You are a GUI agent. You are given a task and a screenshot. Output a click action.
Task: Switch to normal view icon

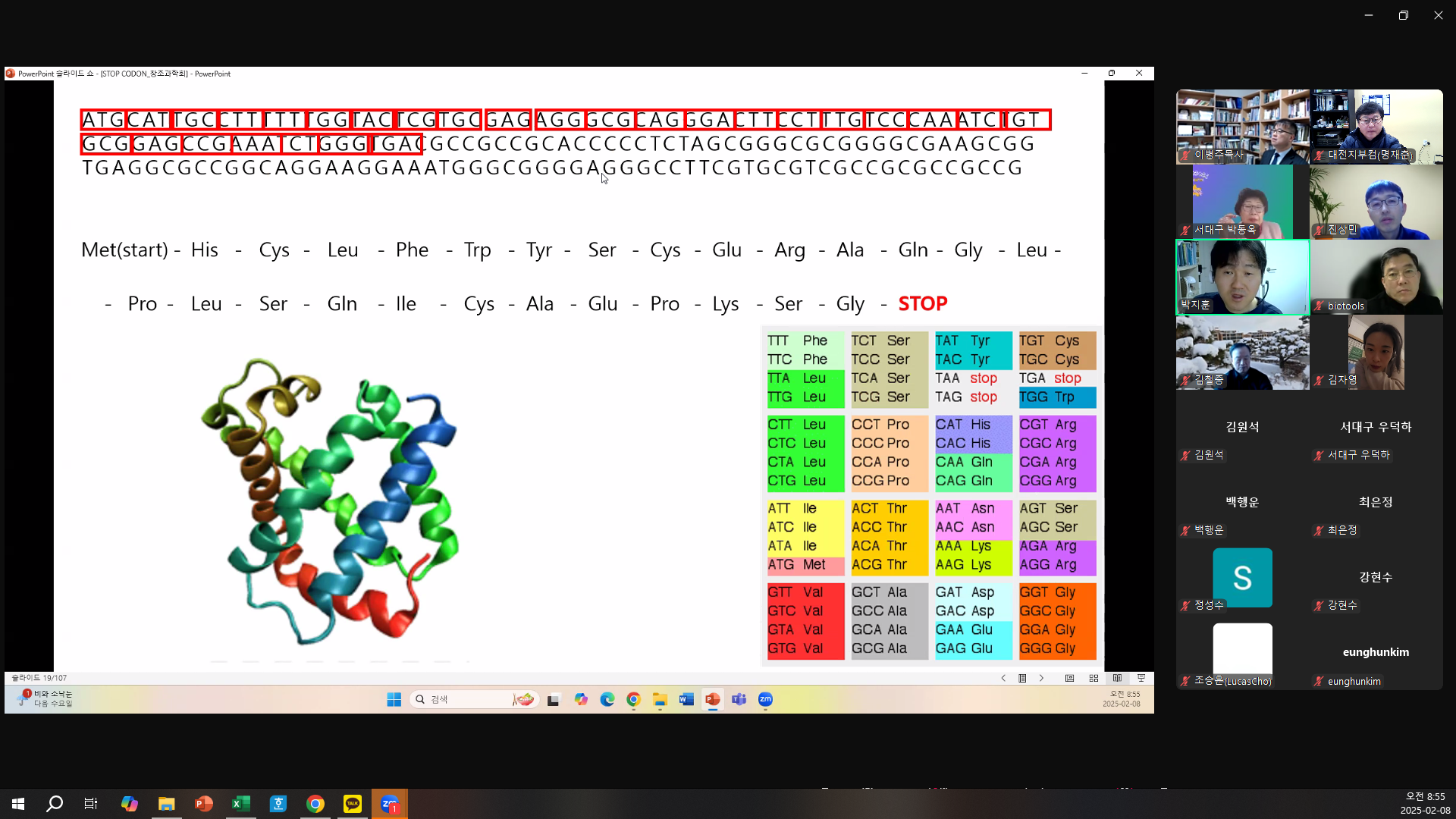[x=1069, y=678]
